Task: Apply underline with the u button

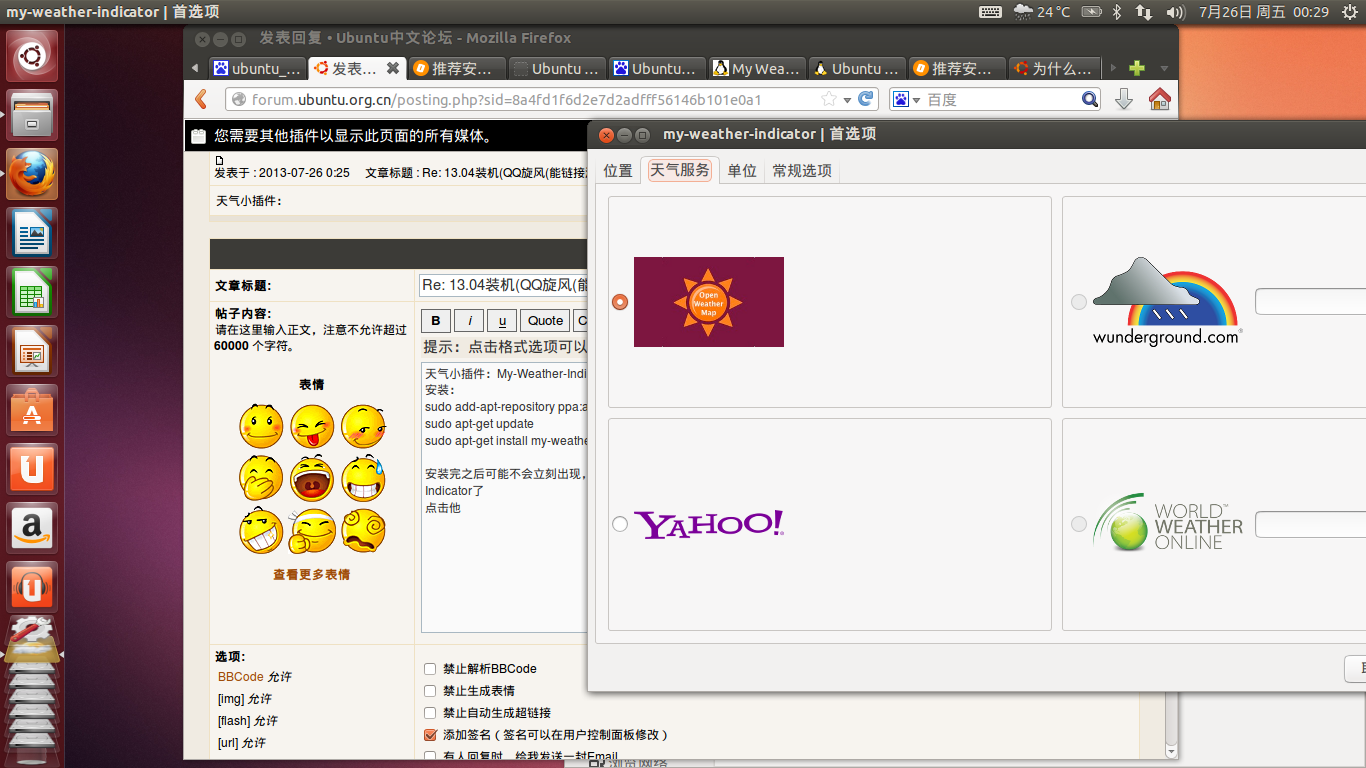Action: point(502,320)
